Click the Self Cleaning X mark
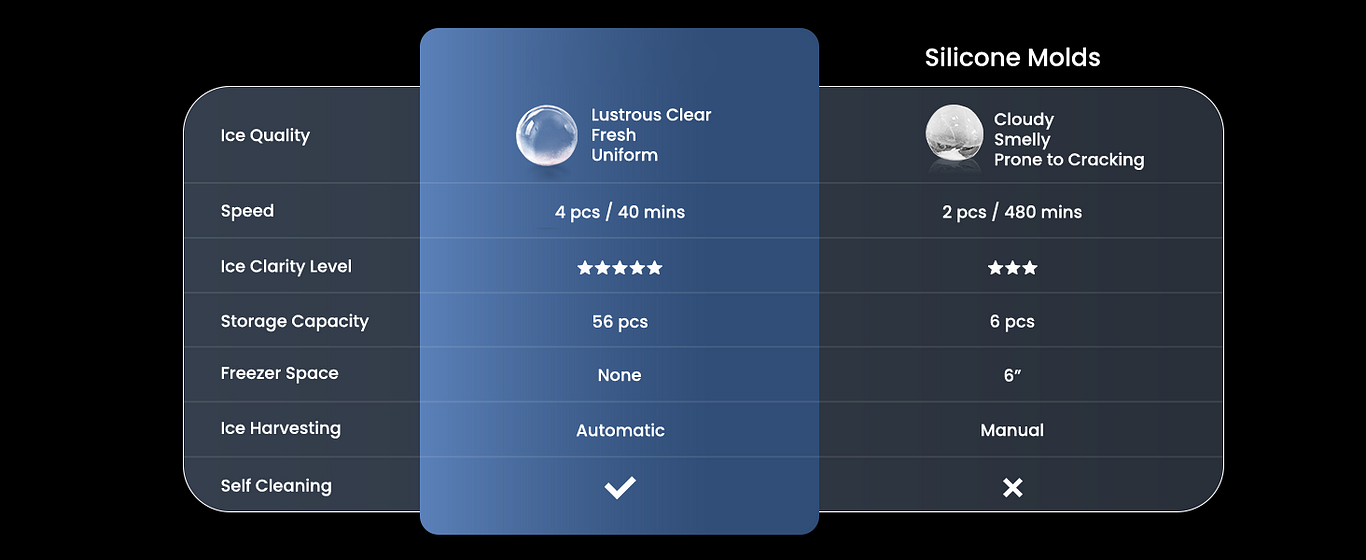 (x=1012, y=488)
